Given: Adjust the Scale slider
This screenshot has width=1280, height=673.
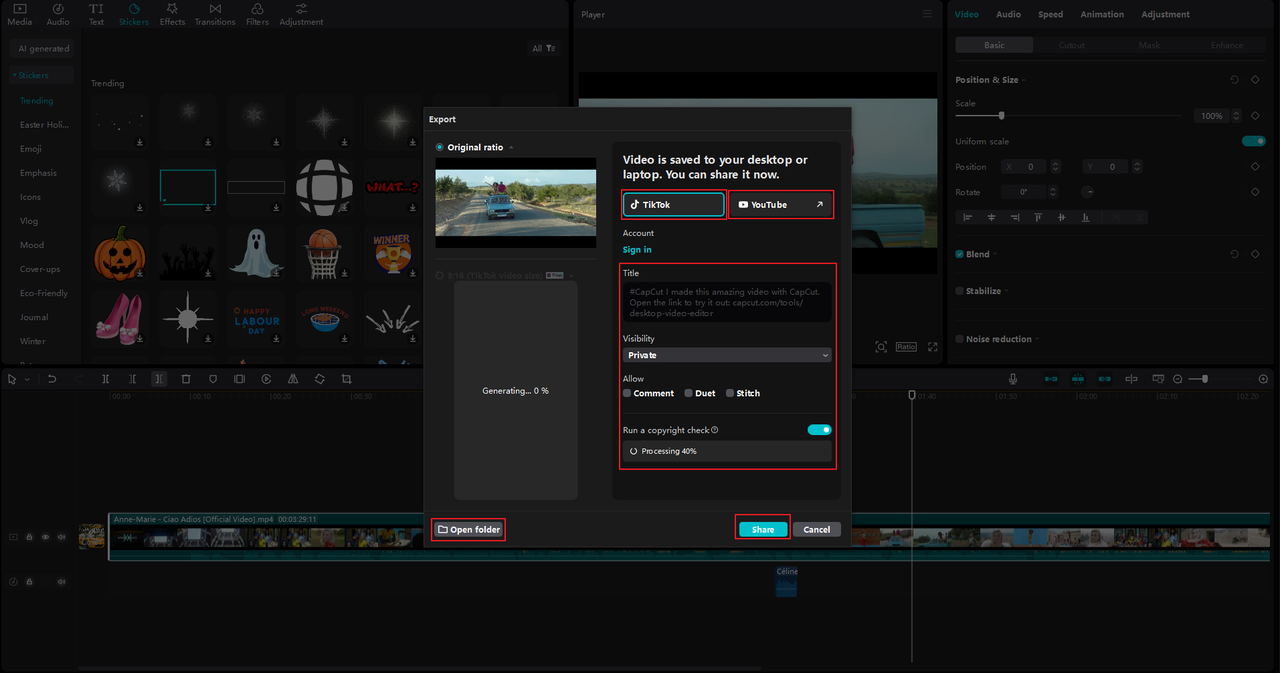Looking at the screenshot, I should click(1002, 116).
